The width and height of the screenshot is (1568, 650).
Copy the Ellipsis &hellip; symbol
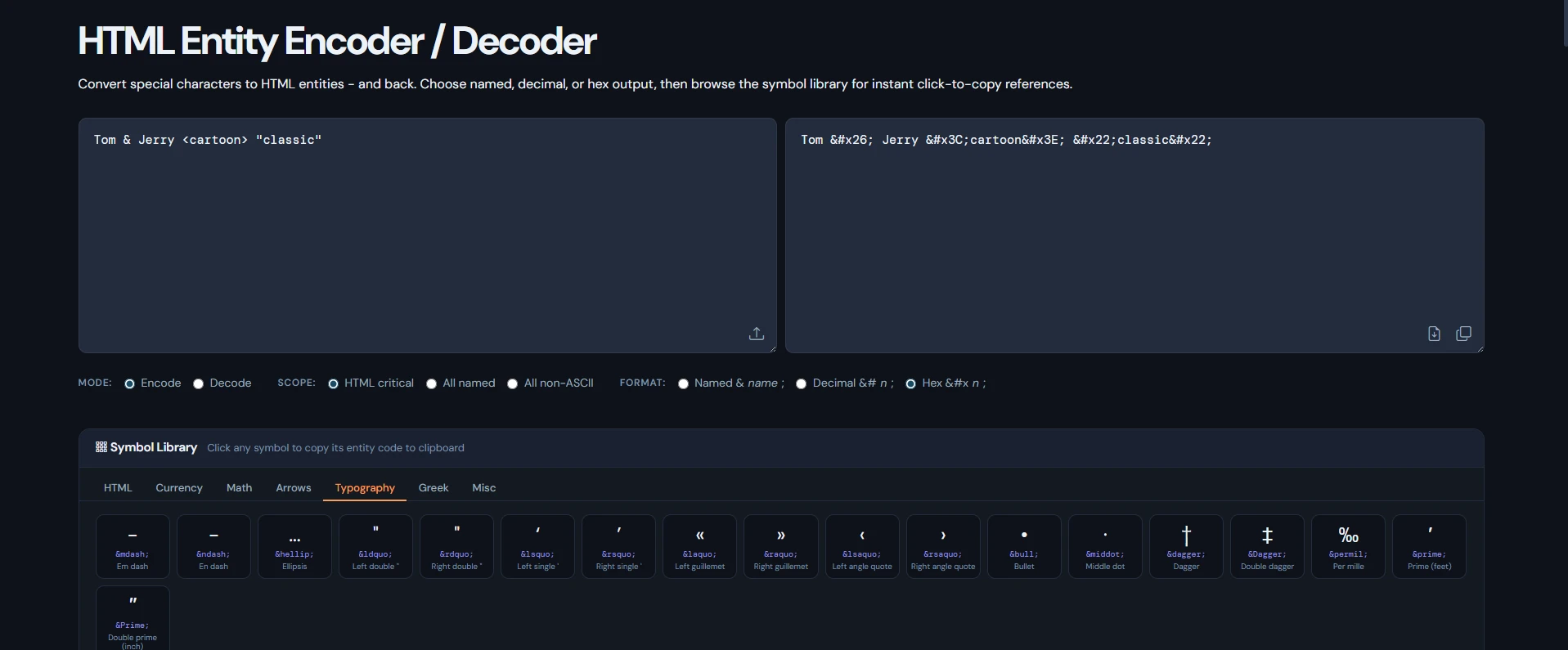tap(294, 546)
